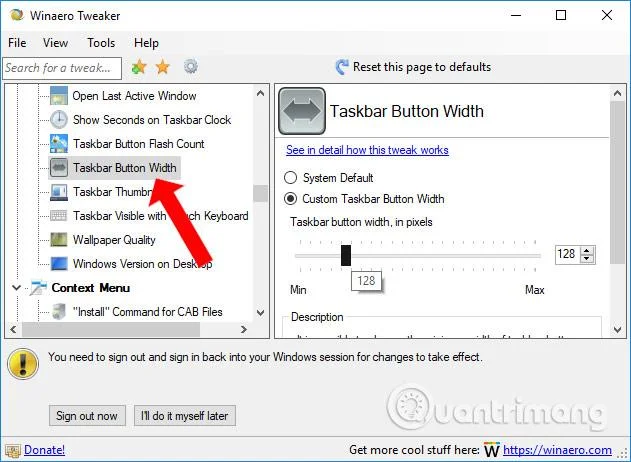Select Wallpaper Quality tree item
This screenshot has height=462, width=631.
[x=114, y=240]
